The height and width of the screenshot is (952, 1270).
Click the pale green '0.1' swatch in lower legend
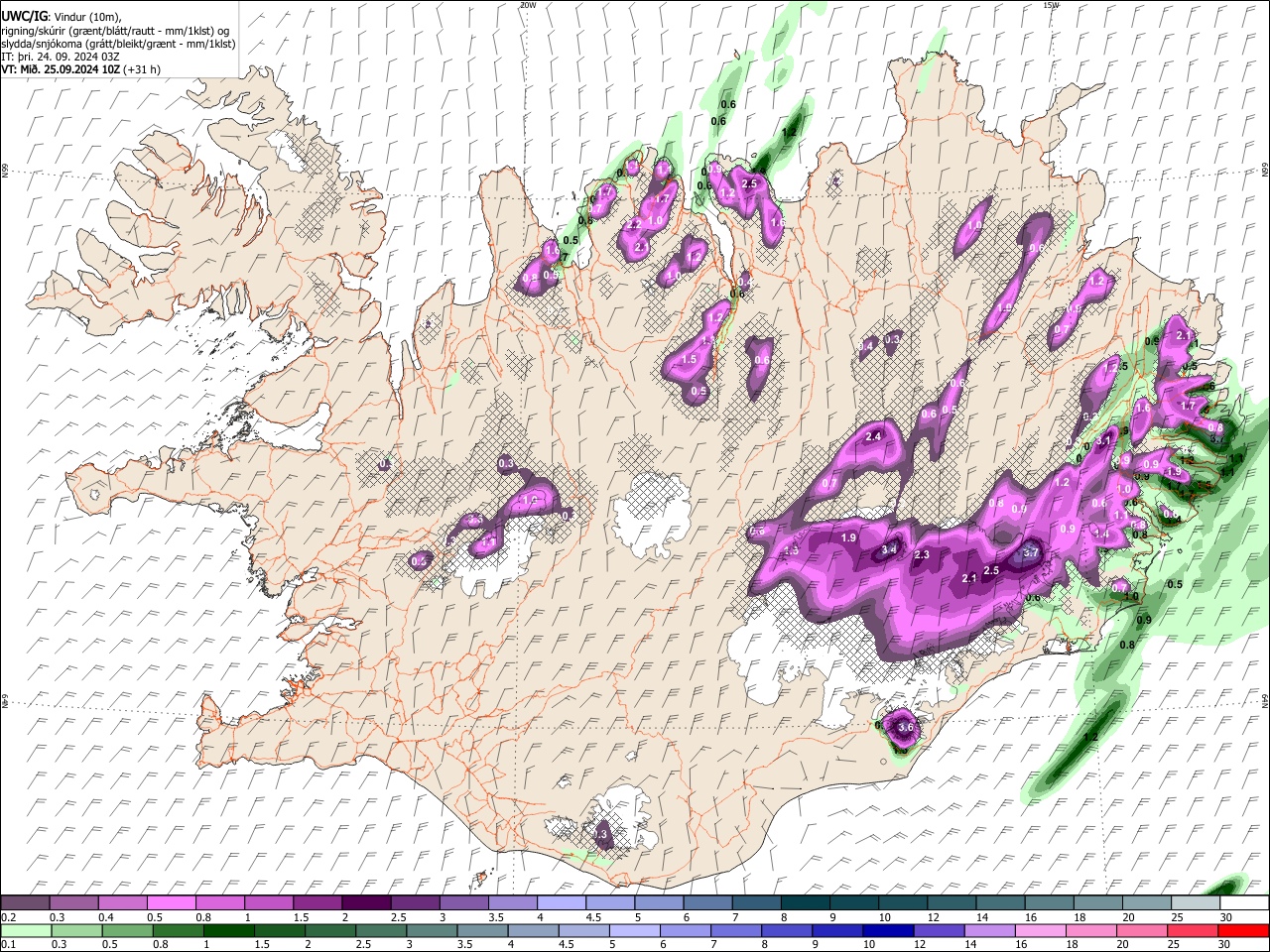26,930
